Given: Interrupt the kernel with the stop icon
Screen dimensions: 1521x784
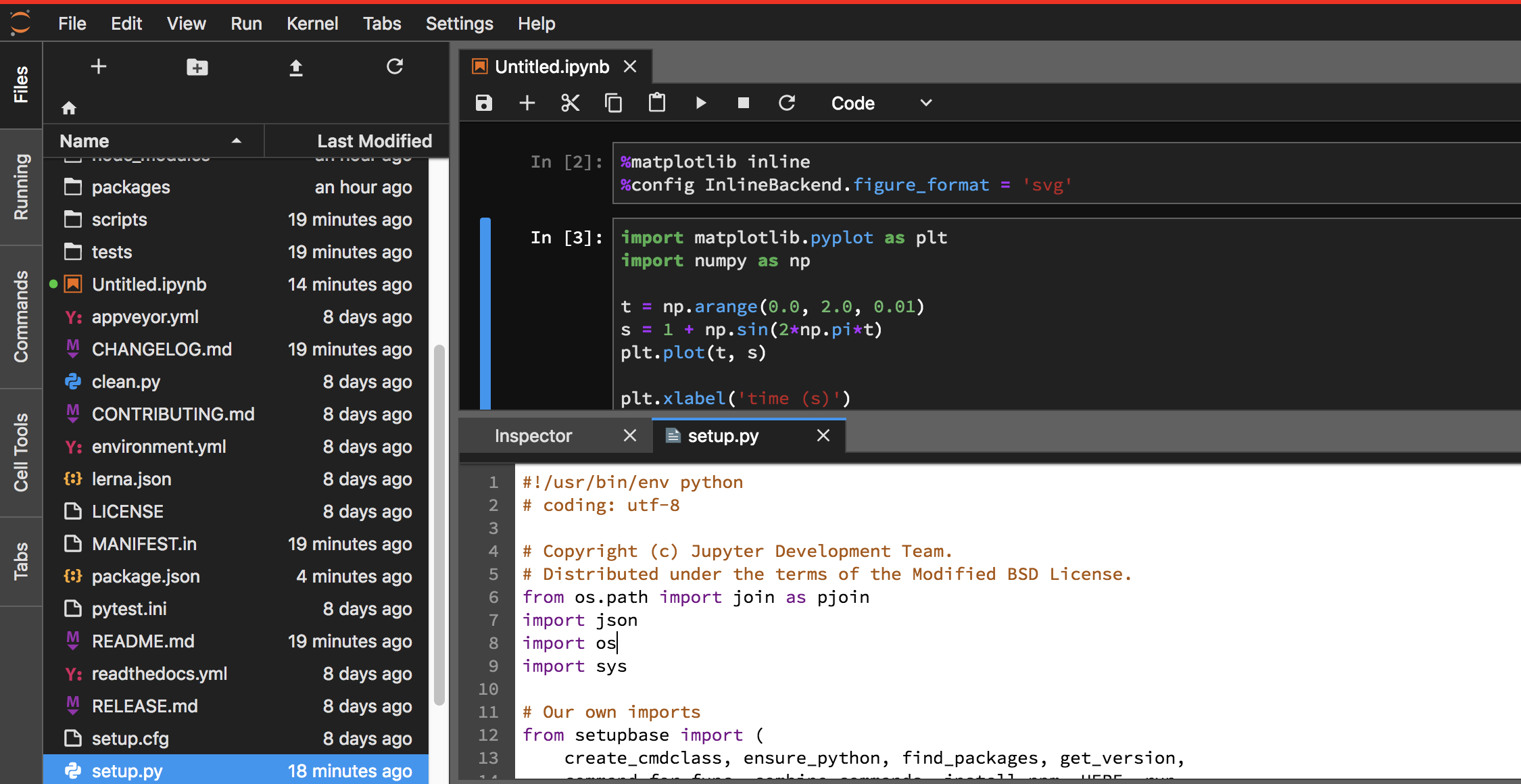Looking at the screenshot, I should 744,103.
